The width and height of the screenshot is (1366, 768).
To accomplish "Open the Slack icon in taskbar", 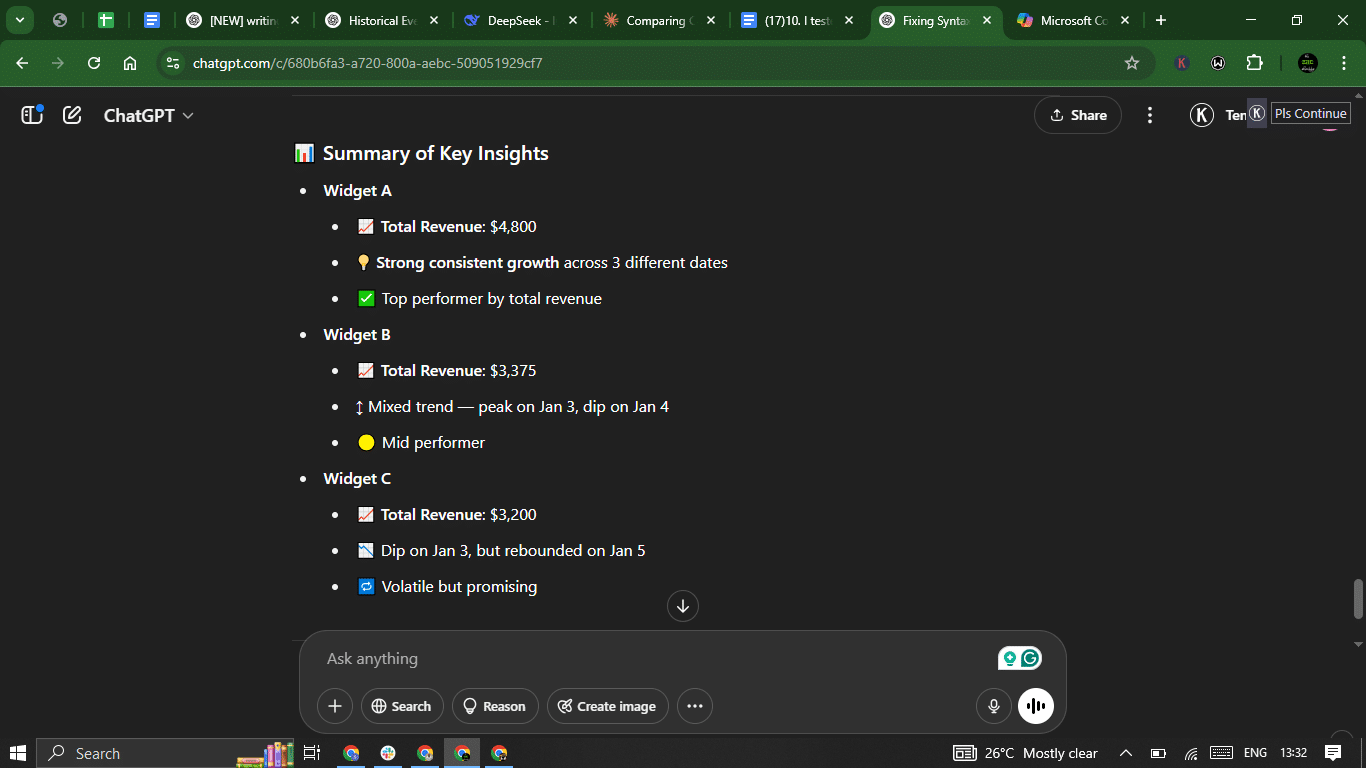I will (388, 753).
